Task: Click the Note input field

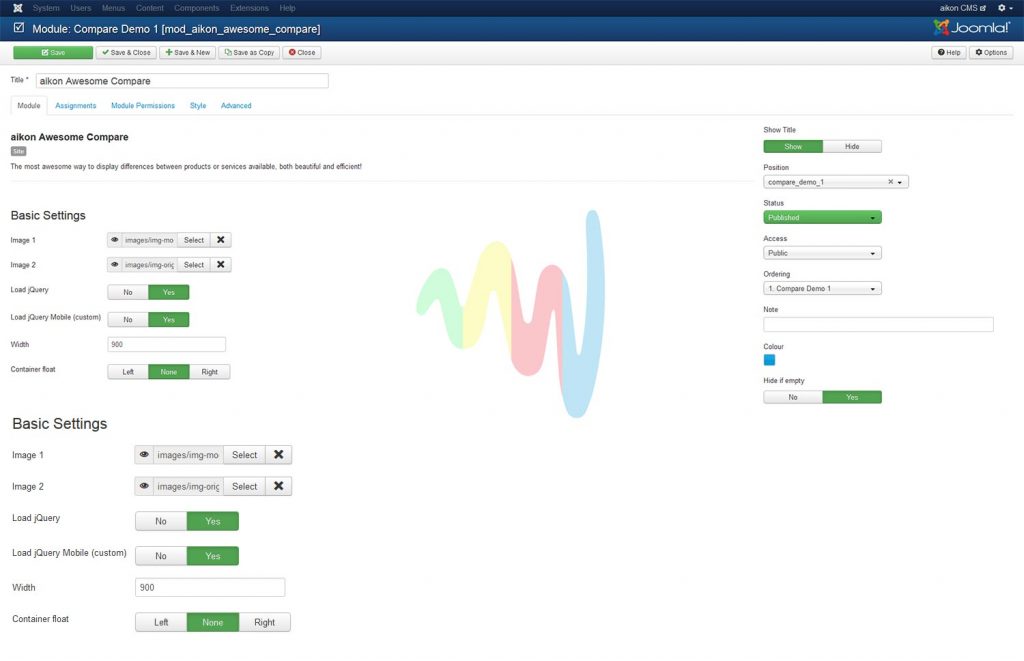Action: tap(878, 324)
